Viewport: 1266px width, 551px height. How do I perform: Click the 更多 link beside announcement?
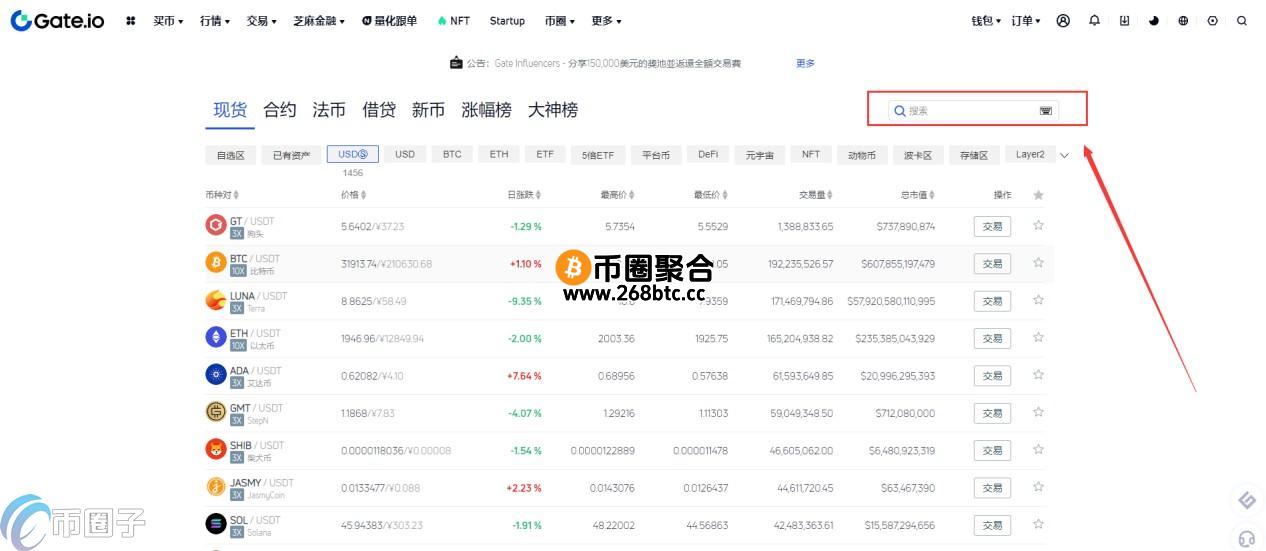(805, 63)
